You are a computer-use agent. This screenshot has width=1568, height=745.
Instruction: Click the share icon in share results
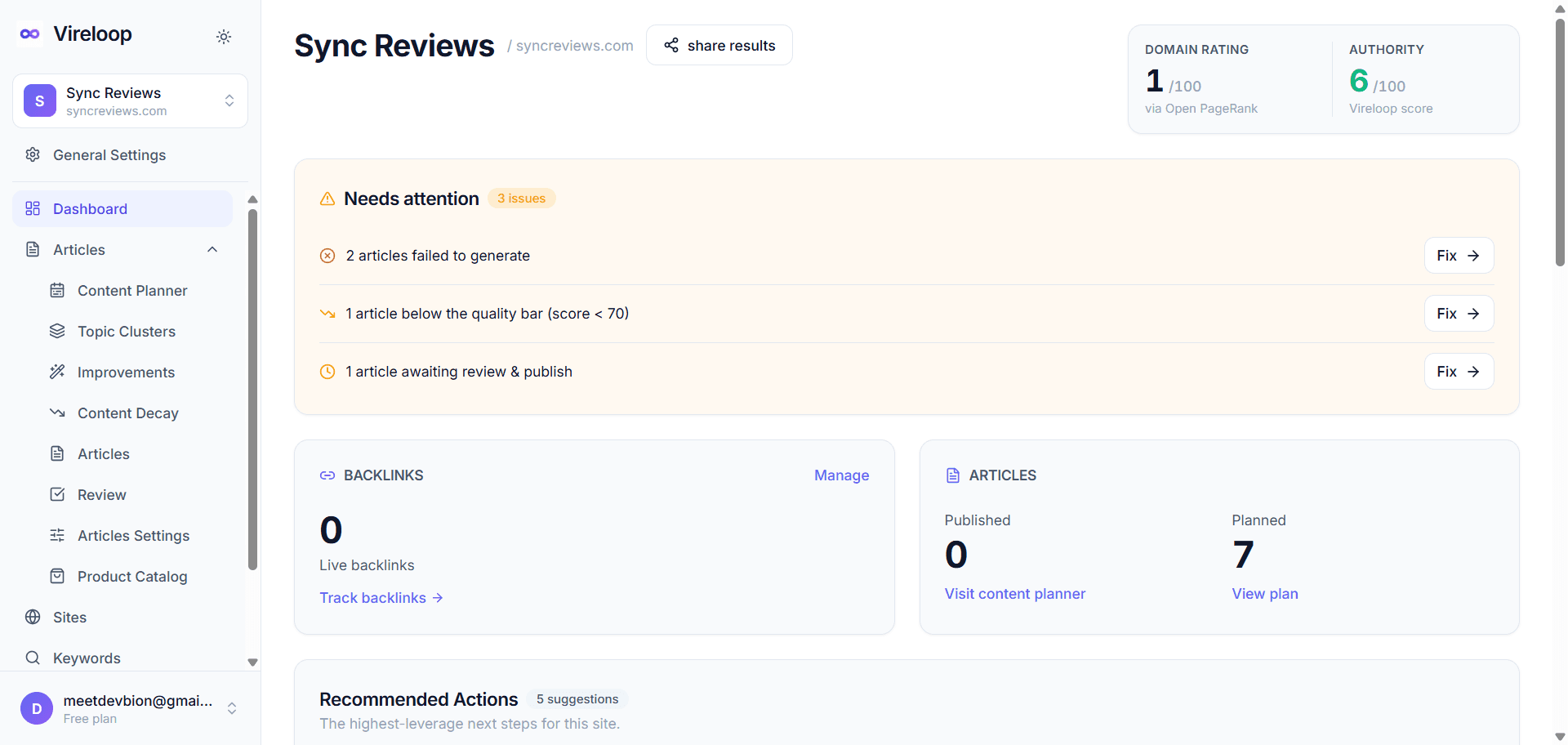(x=671, y=45)
